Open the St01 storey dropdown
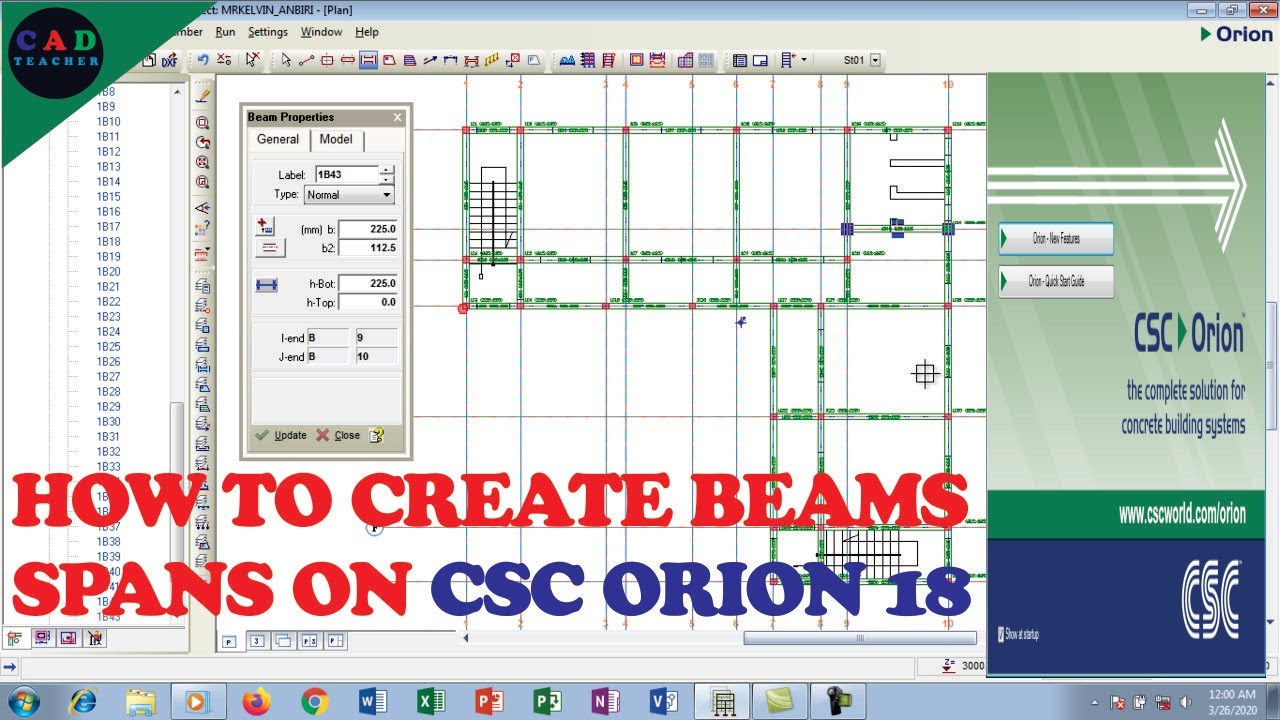Image resolution: width=1280 pixels, height=720 pixels. pyautogui.click(x=876, y=60)
